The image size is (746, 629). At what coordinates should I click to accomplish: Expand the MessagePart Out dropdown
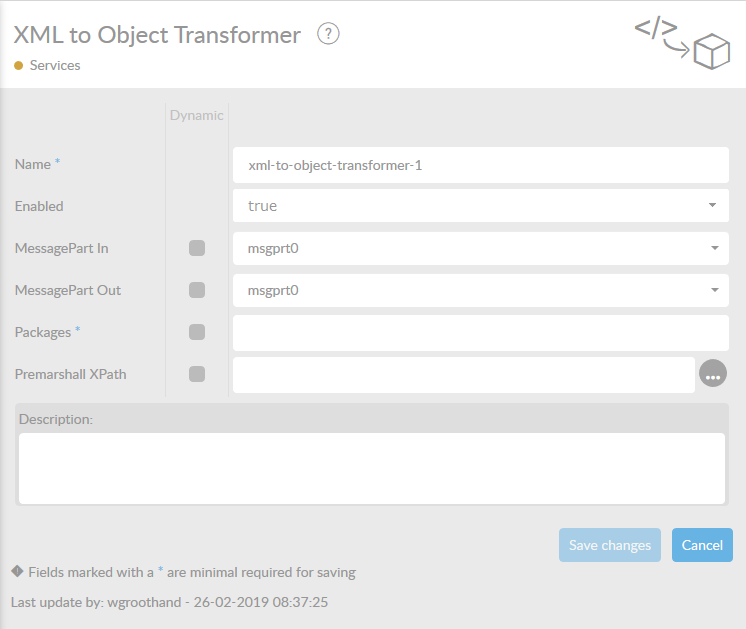480,290
